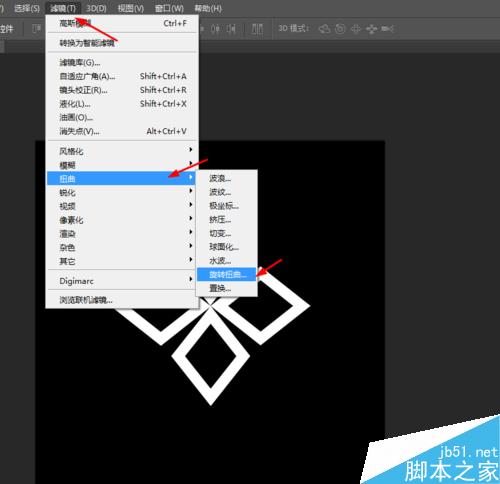This screenshot has width=500, height=484.
Task: Open the 选择(S) menu
Action: pos(27,8)
